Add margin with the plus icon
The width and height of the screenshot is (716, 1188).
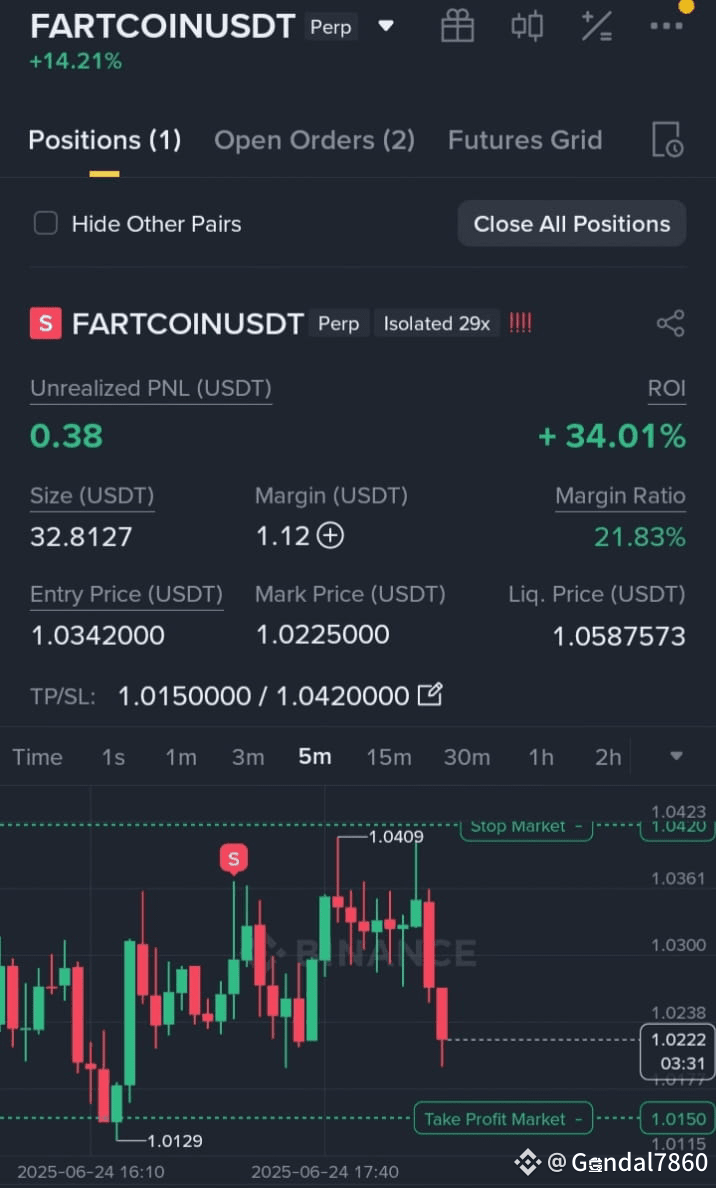[330, 536]
